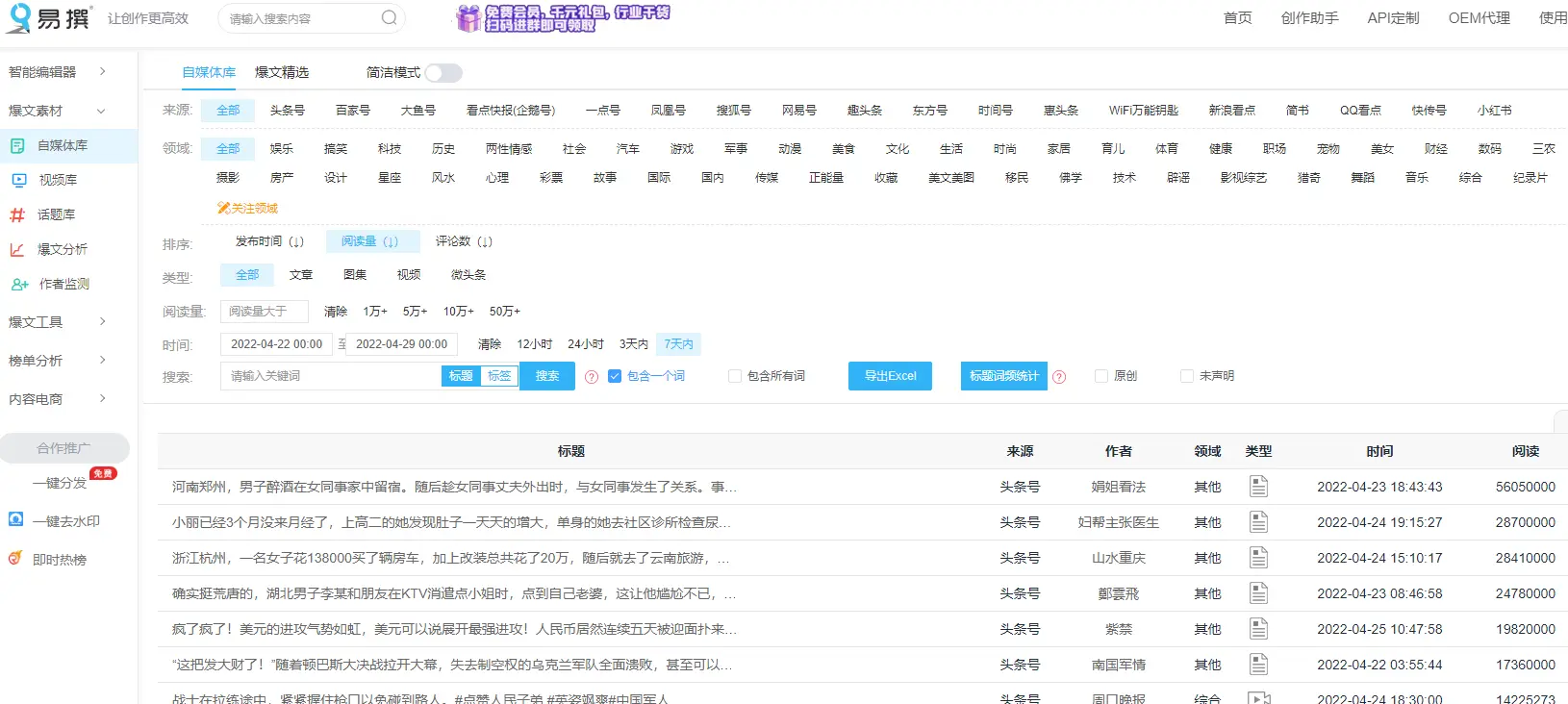1568x704 pixels.
Task: Click 一键去水印 icon
Action: tap(15, 519)
